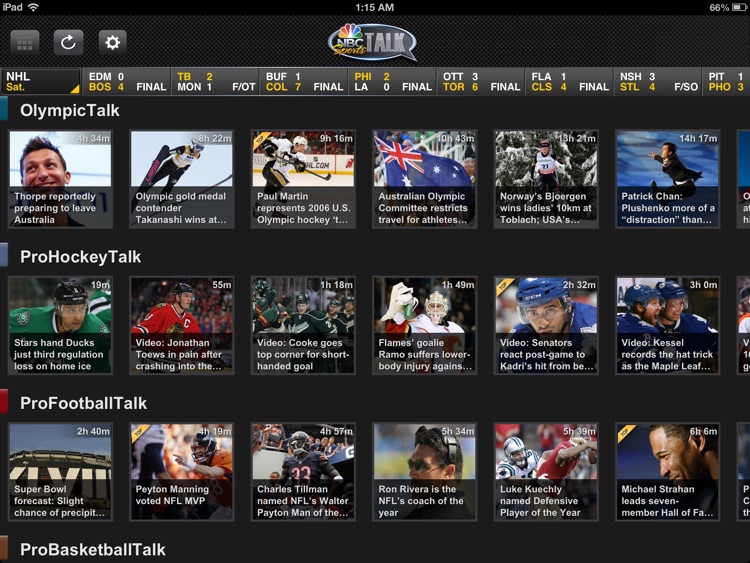Open Norway's Bjoergen wins 10km story
The image size is (750, 563).
click(x=546, y=179)
